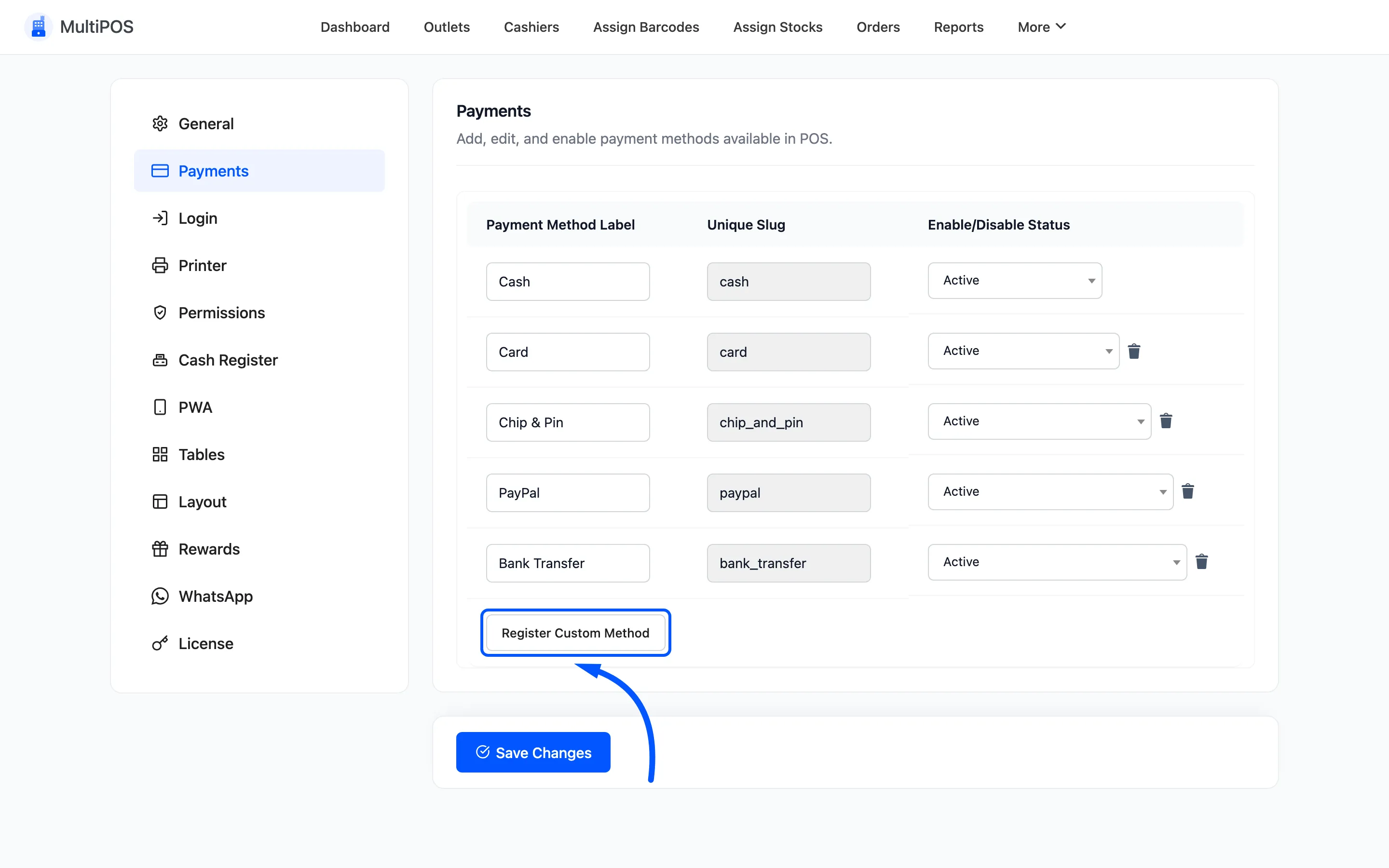Screen dimensions: 1389x868
Task: Open the Cashiers navigation item
Action: [531, 27]
